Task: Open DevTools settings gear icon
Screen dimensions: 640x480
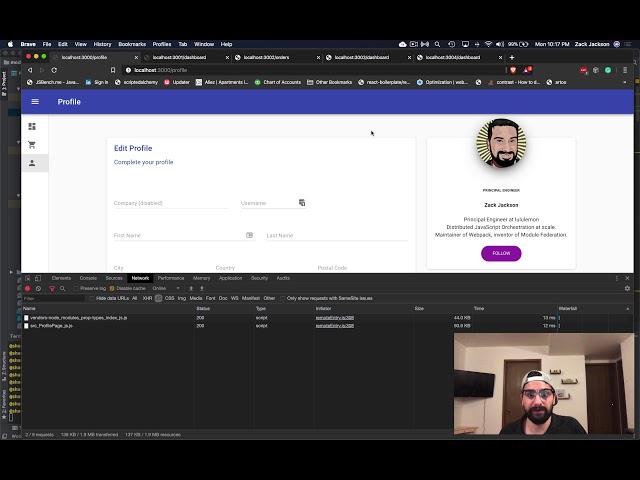Action: click(x=627, y=288)
